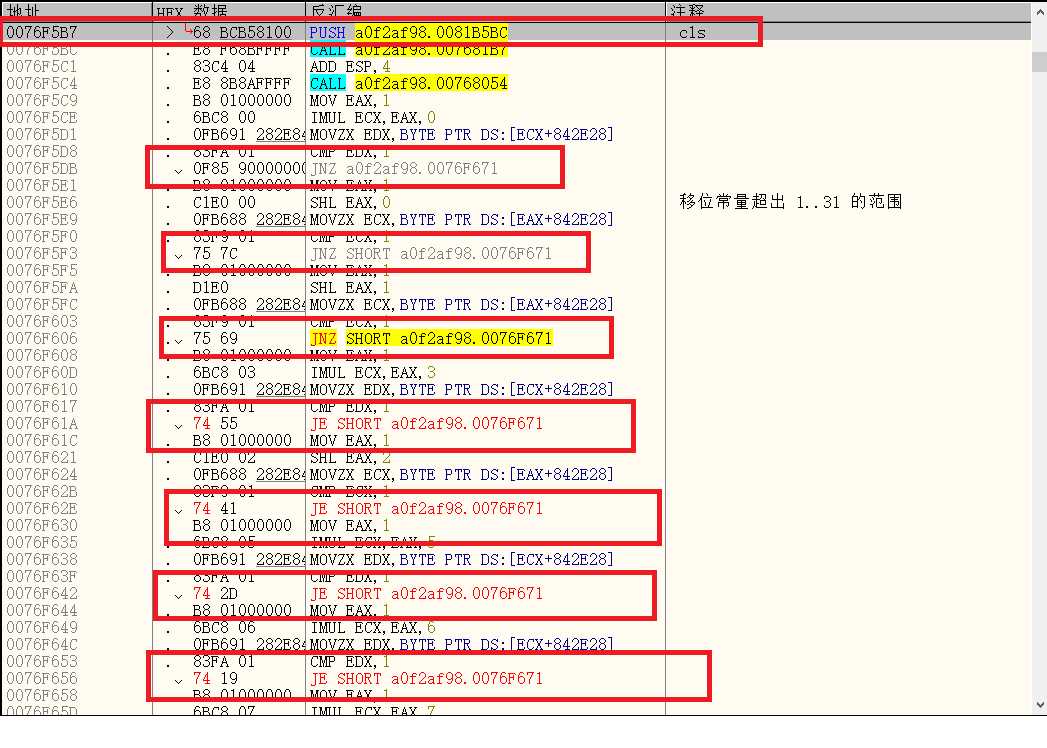Select highlighted JNZ SHORT line at 0076F606
Screen dimensions: 1047x748
click(x=431, y=339)
